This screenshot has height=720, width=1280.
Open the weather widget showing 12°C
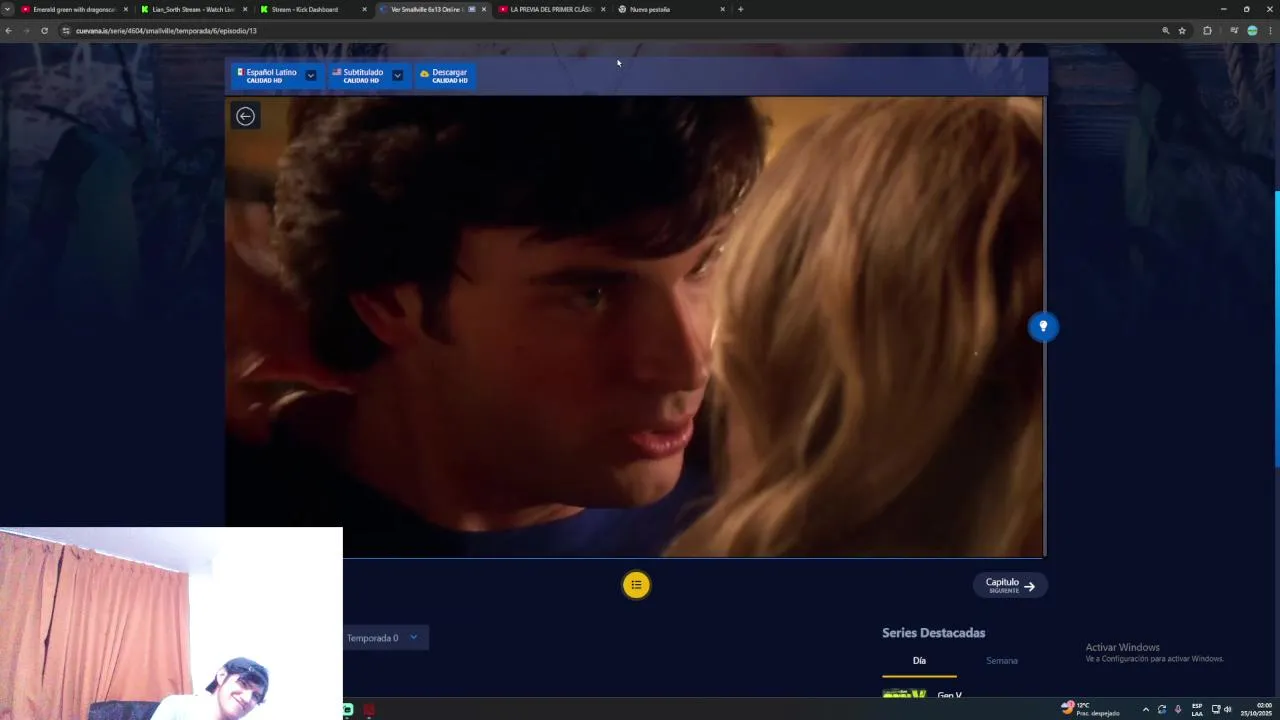[1091, 709]
